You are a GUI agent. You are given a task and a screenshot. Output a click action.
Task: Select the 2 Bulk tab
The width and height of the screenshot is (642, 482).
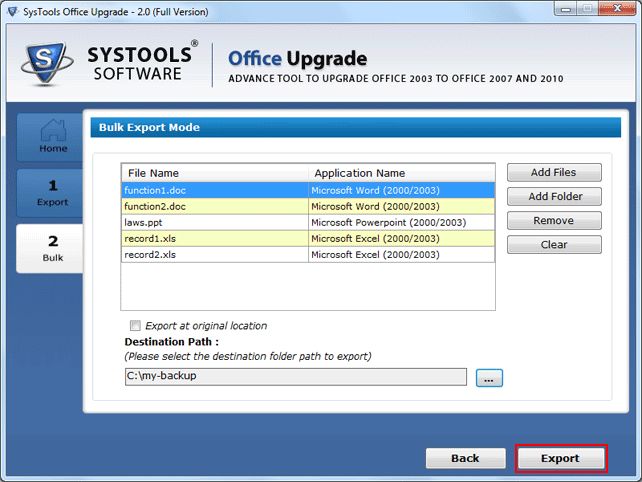(50, 249)
